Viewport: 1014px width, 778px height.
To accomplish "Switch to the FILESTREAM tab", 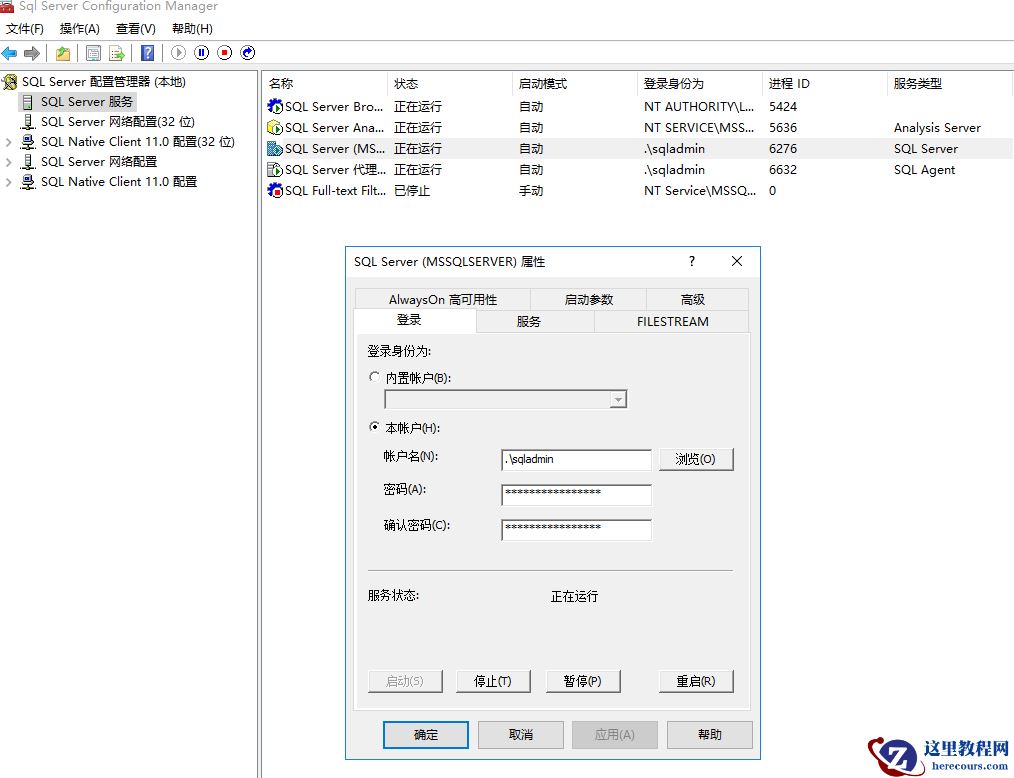I will coord(672,322).
